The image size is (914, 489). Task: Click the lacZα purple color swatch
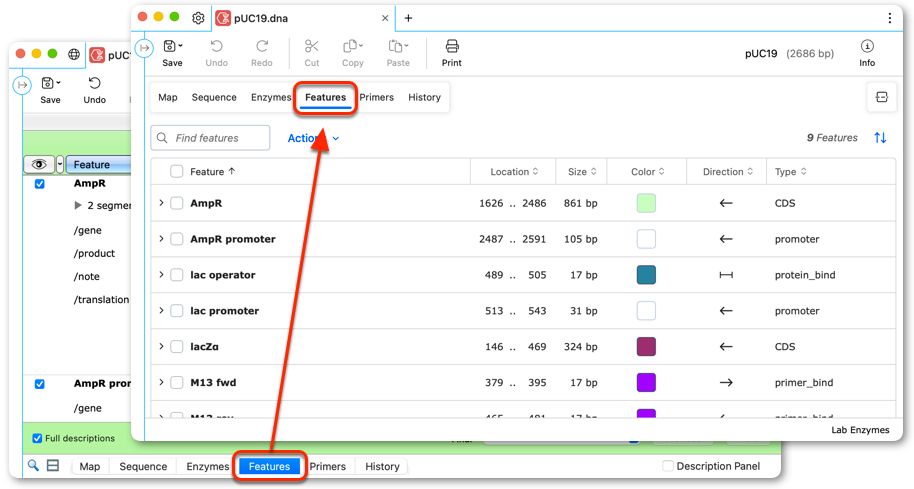pos(646,347)
